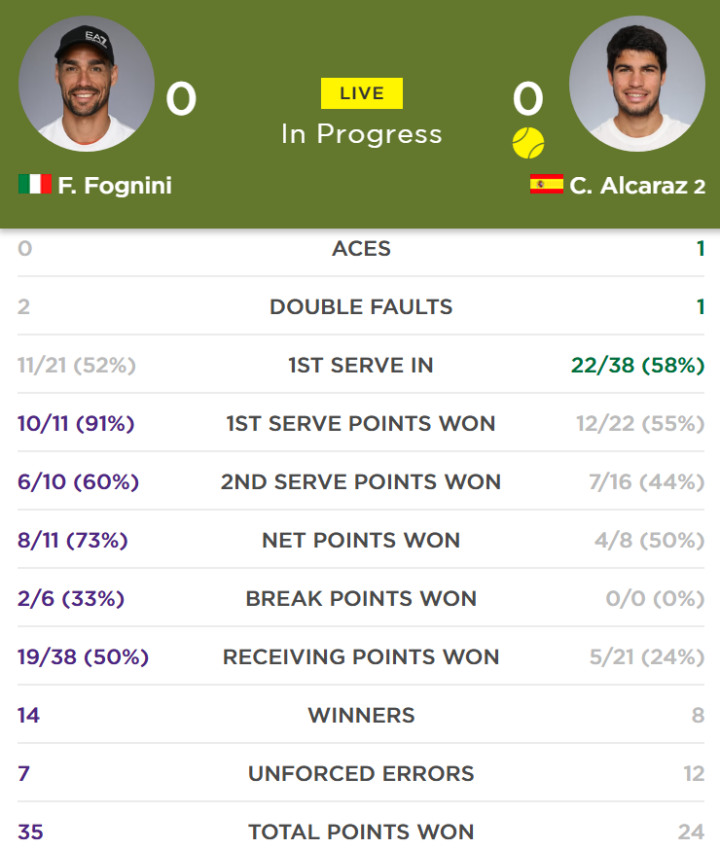Click the NET POINTS WON label
The width and height of the screenshot is (720, 849).
(x=361, y=540)
